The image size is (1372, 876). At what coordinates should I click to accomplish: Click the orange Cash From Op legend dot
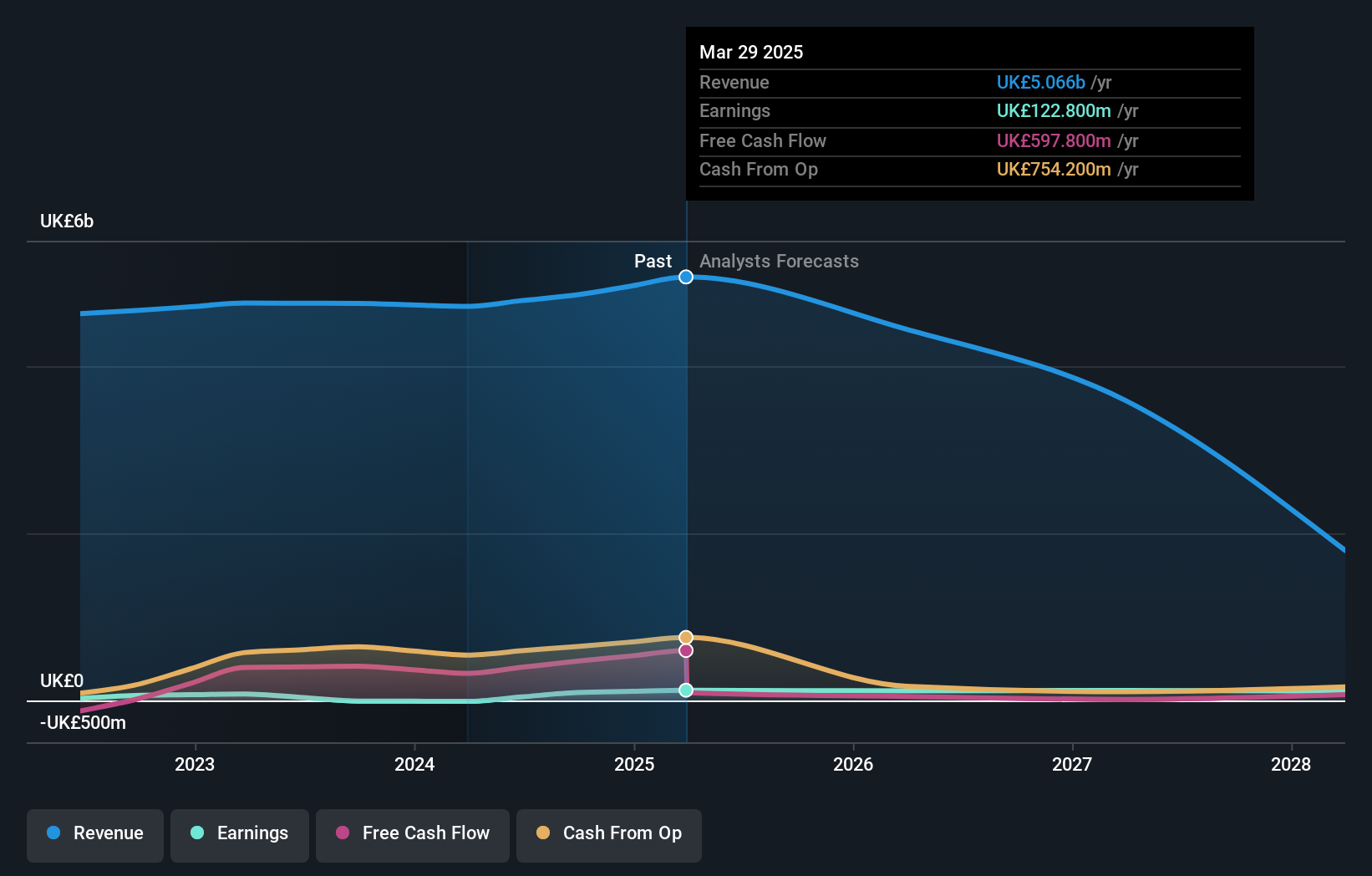(x=543, y=833)
